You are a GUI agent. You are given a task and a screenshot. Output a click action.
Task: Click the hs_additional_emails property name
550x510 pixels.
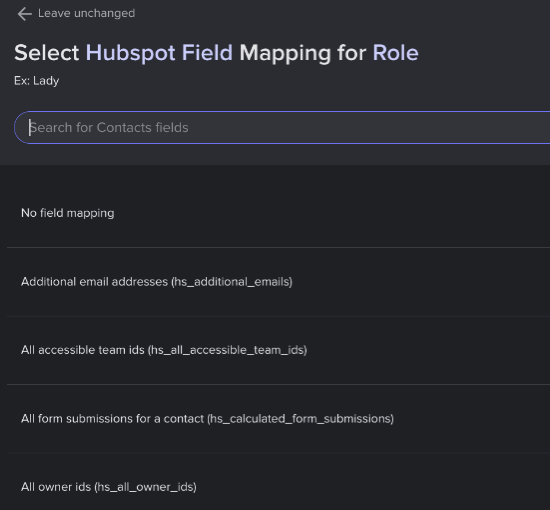point(232,282)
